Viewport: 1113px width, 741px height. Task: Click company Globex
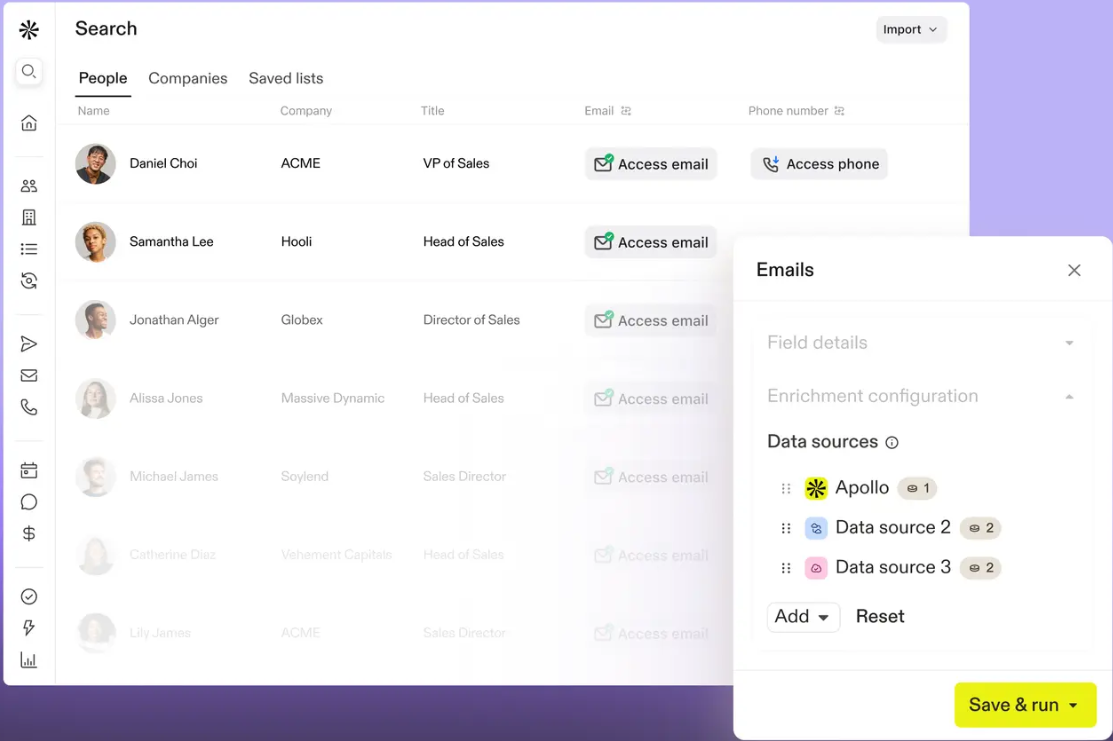pos(302,320)
